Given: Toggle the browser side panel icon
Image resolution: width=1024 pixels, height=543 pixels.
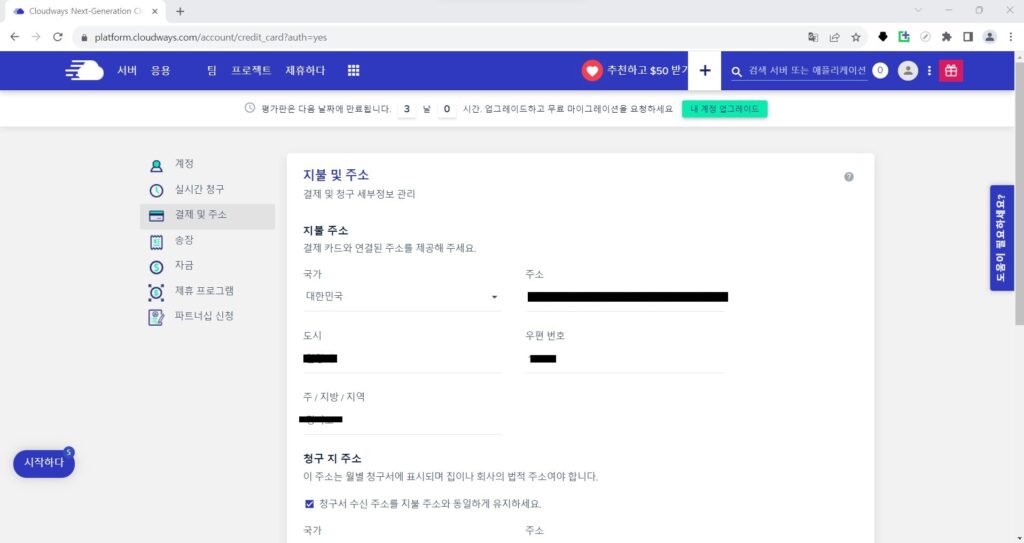Looking at the screenshot, I should [968, 37].
